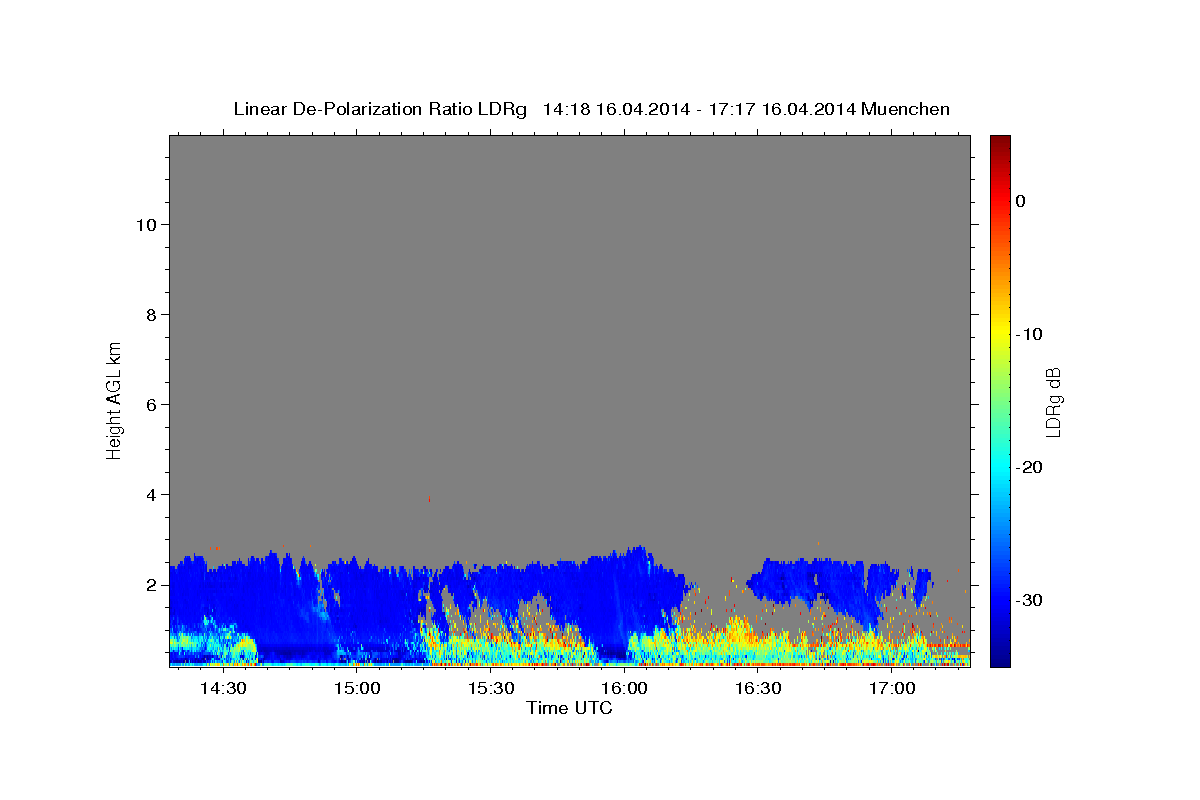The height and width of the screenshot is (800, 1200).
Task: Click the 16:00 time tick label
Action: point(625,688)
